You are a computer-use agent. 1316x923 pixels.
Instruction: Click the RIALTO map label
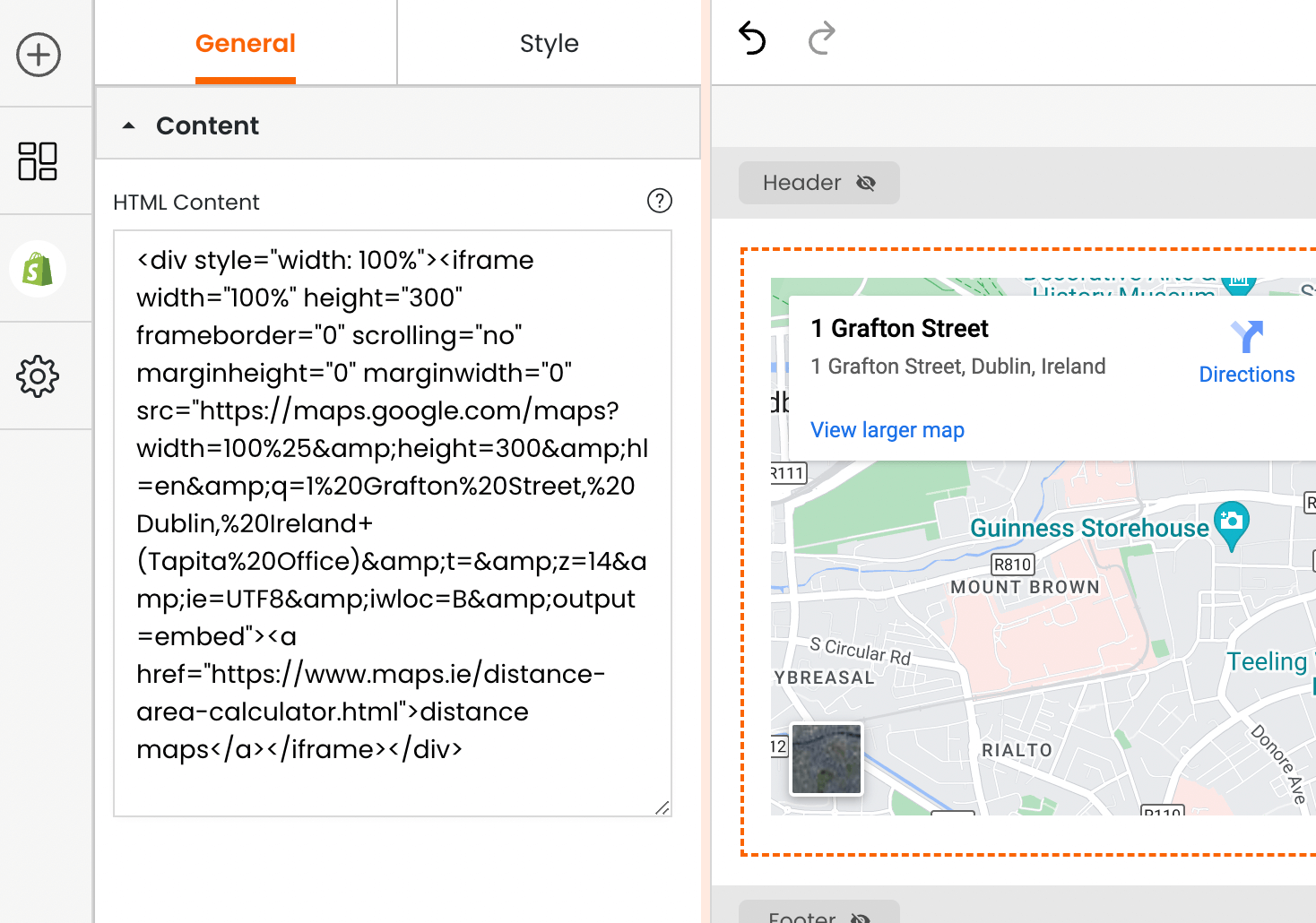1017,750
